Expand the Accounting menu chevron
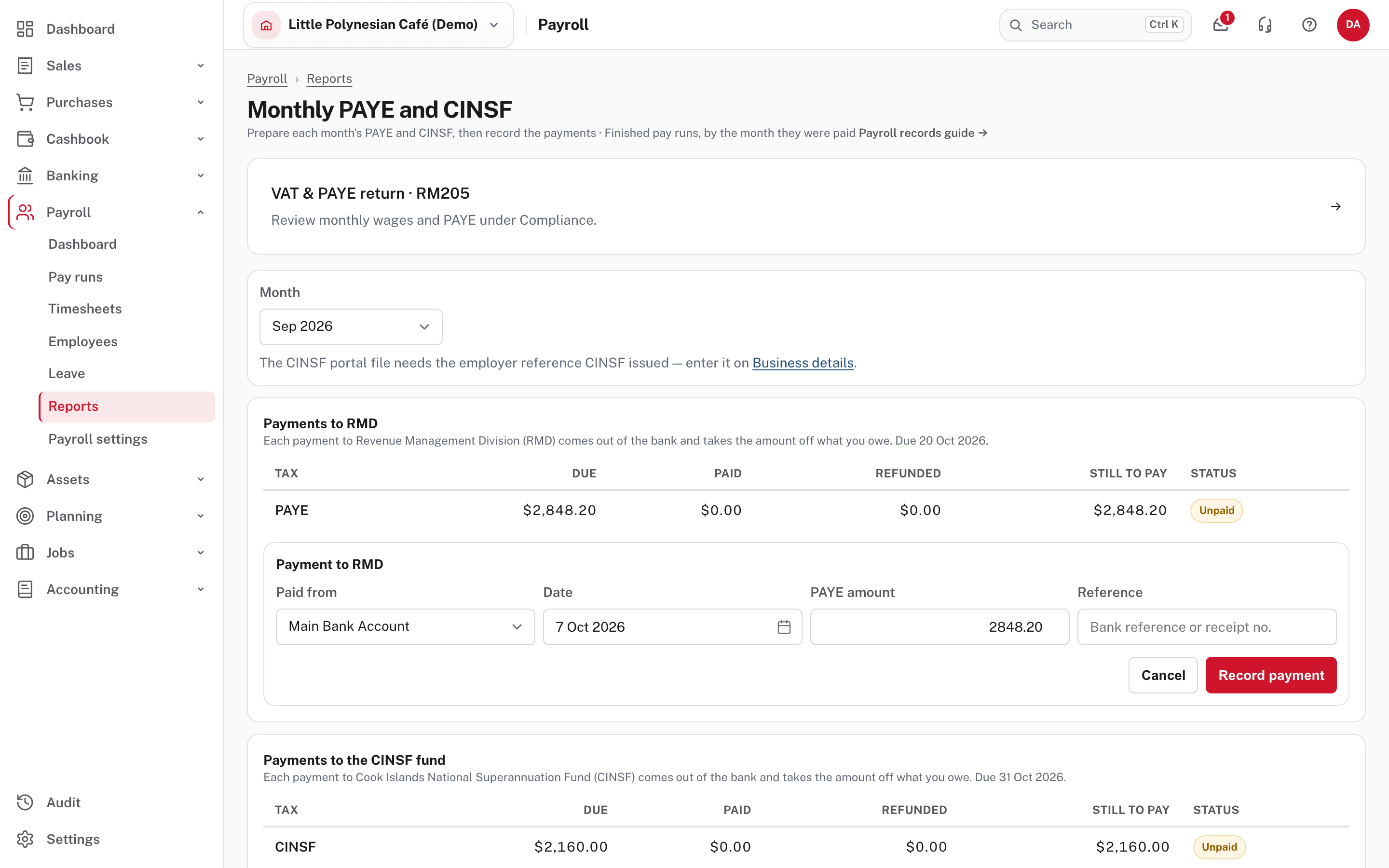The height and width of the screenshot is (868, 1389). tap(200, 590)
